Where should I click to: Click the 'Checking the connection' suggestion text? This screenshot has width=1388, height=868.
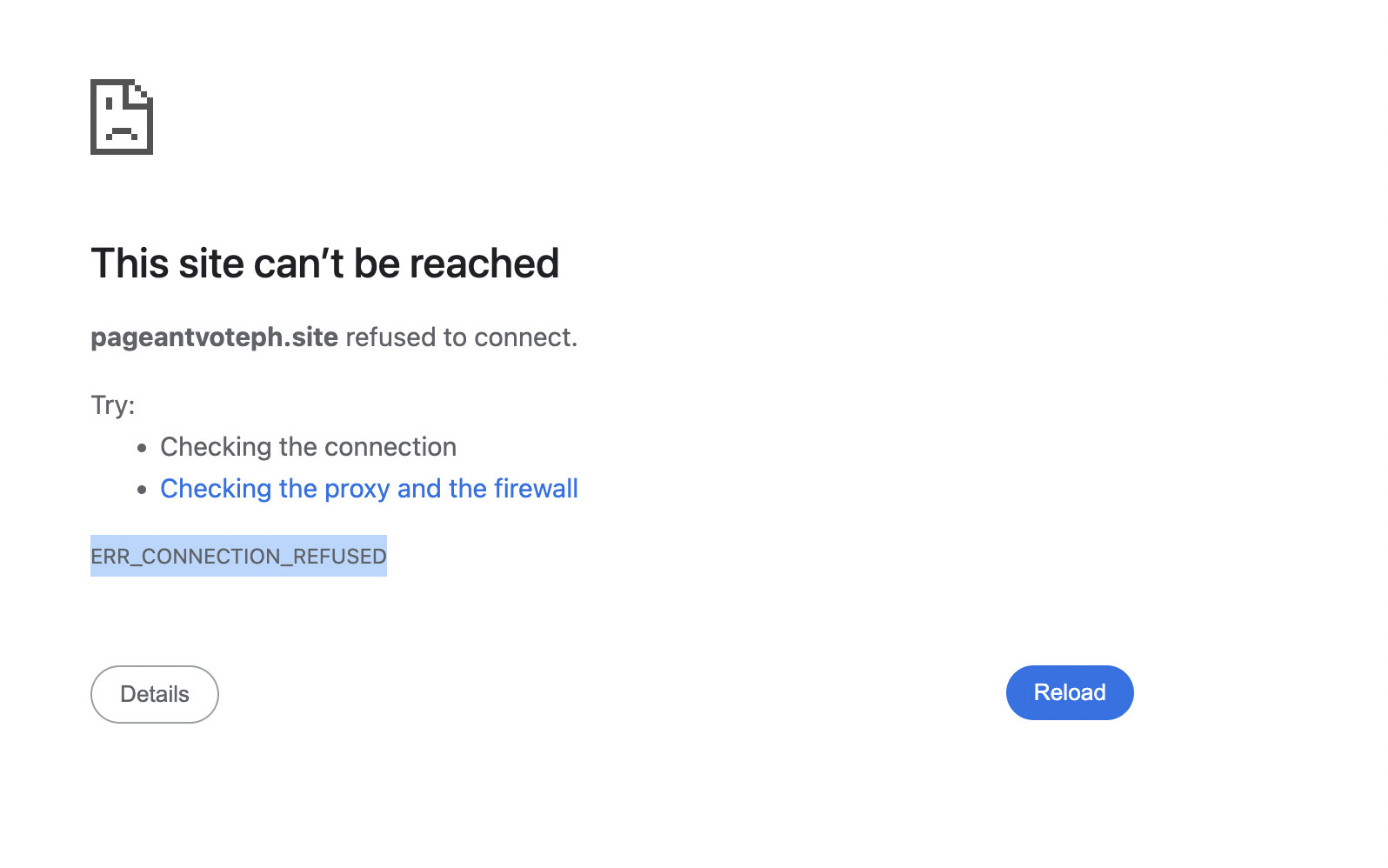[x=308, y=447]
